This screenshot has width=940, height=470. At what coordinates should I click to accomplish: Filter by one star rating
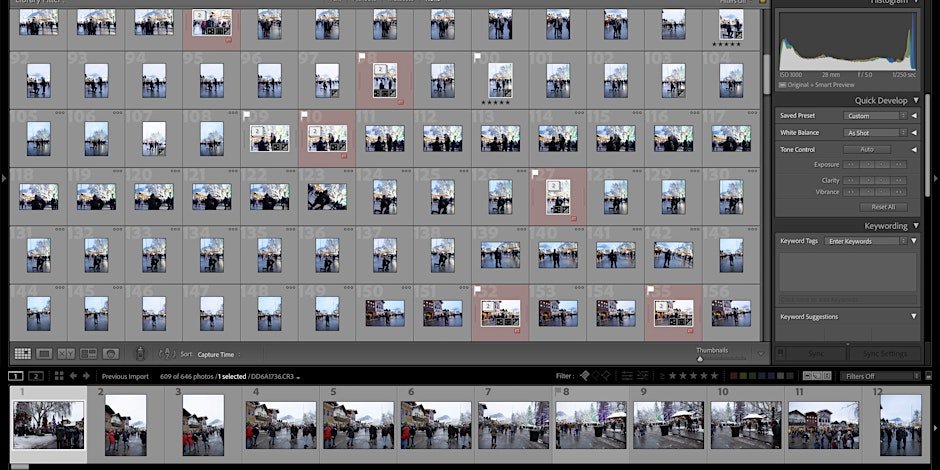coord(673,376)
